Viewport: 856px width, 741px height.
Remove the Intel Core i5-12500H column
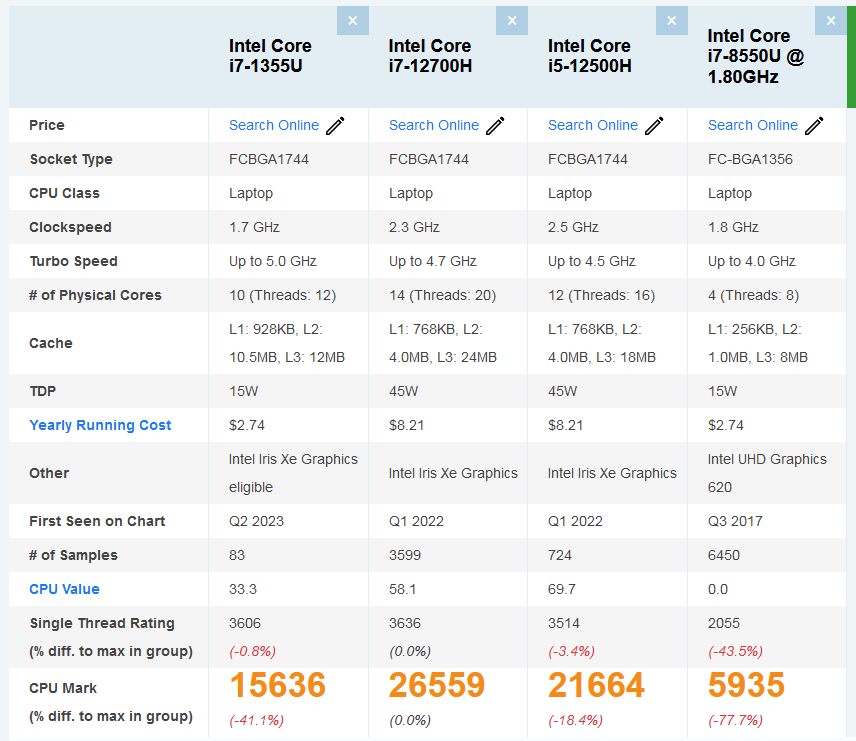pos(671,20)
